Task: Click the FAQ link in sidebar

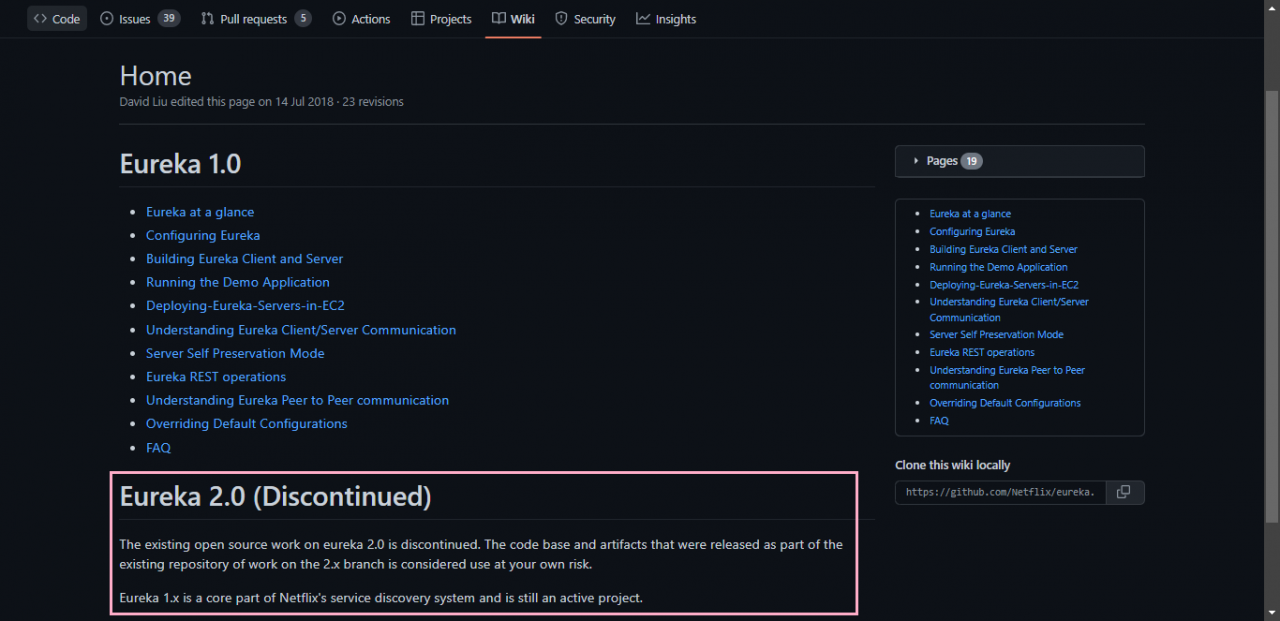Action: point(939,421)
